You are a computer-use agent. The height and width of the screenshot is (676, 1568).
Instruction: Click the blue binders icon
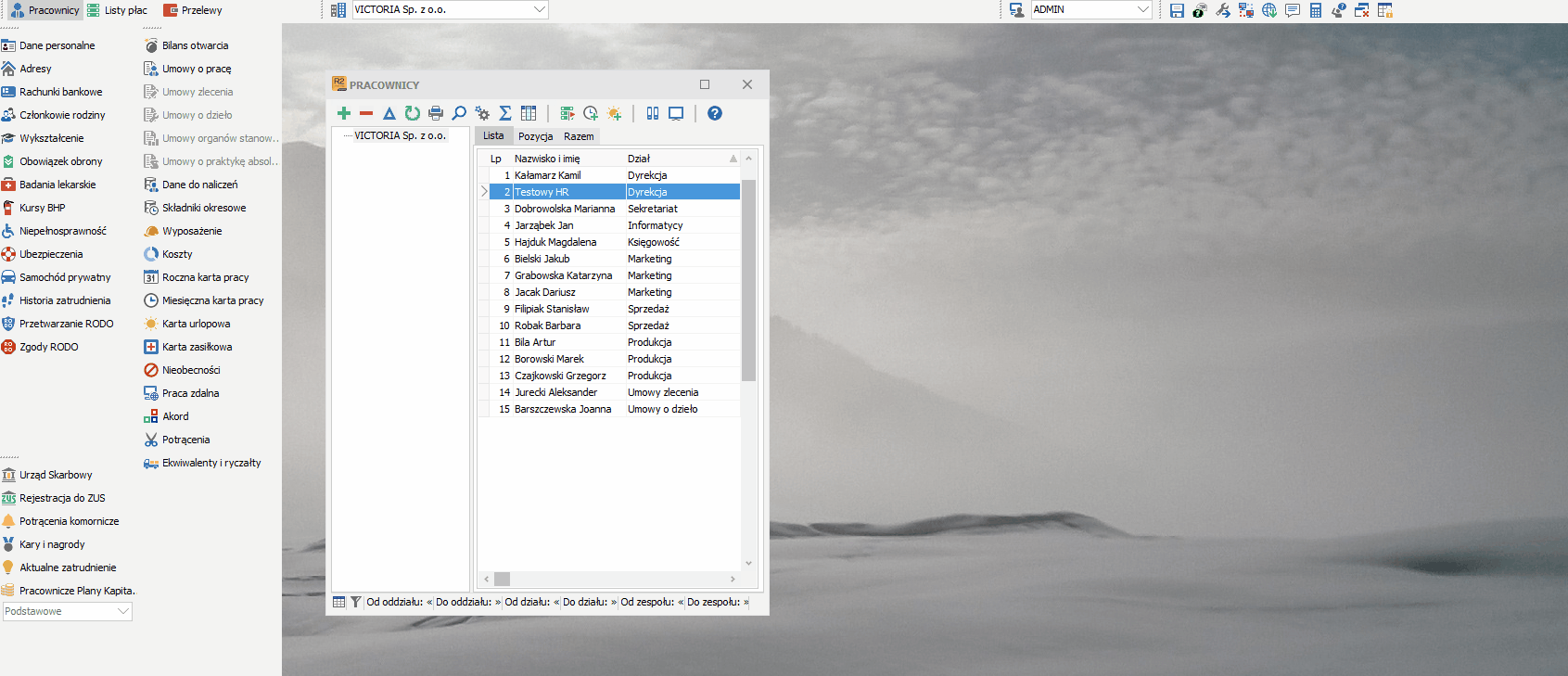[653, 113]
